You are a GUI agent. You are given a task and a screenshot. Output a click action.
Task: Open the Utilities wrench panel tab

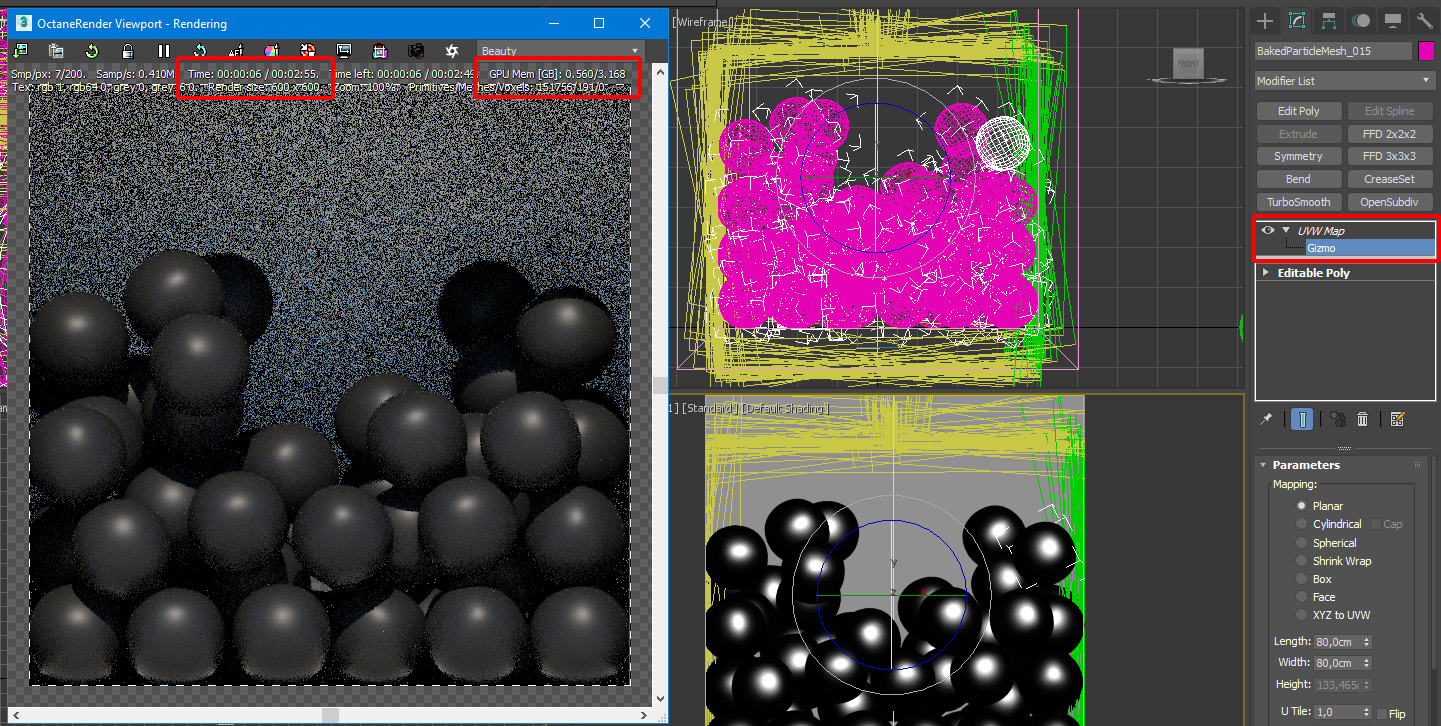(1424, 21)
